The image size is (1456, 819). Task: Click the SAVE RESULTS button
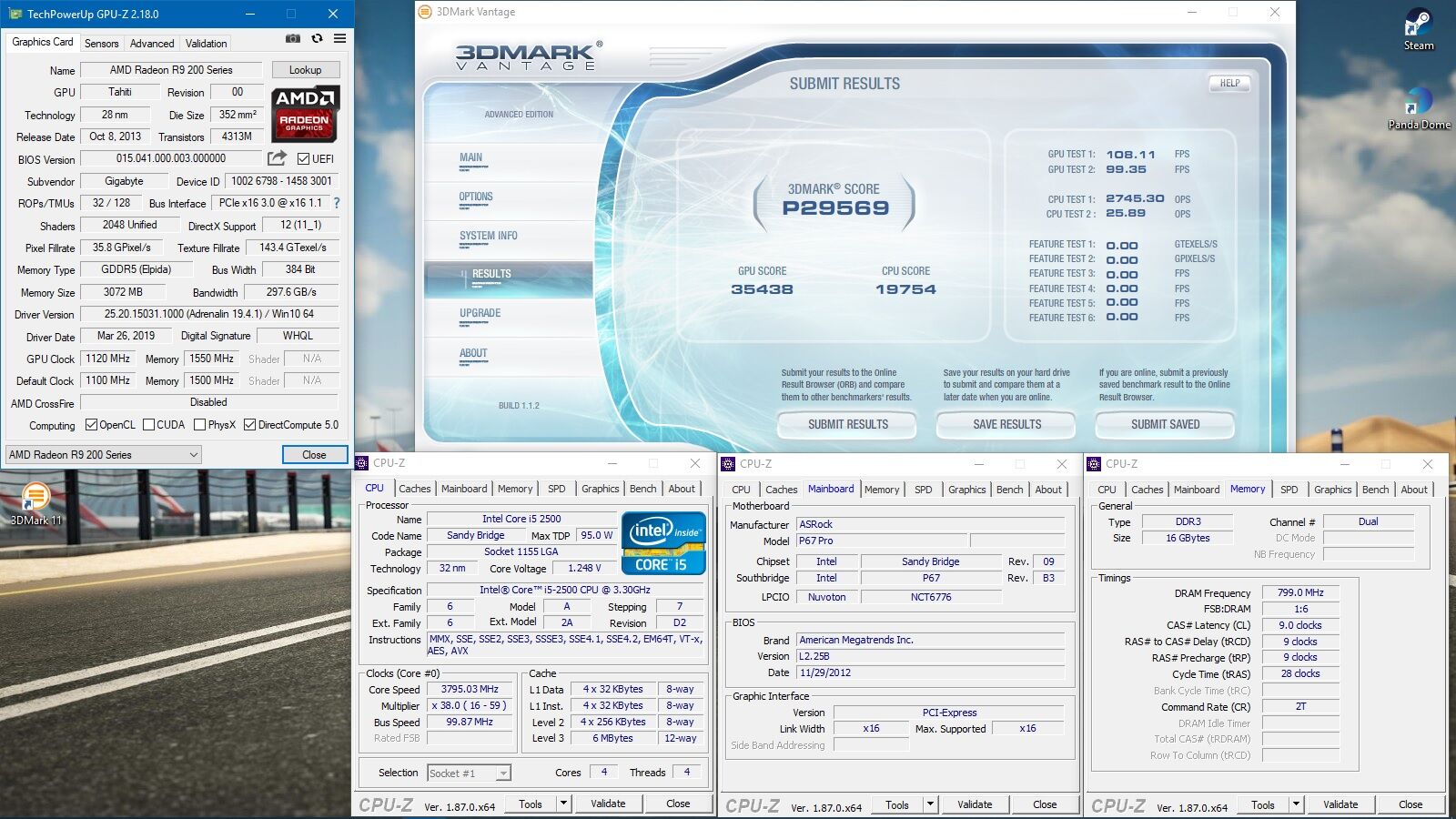tap(1006, 425)
